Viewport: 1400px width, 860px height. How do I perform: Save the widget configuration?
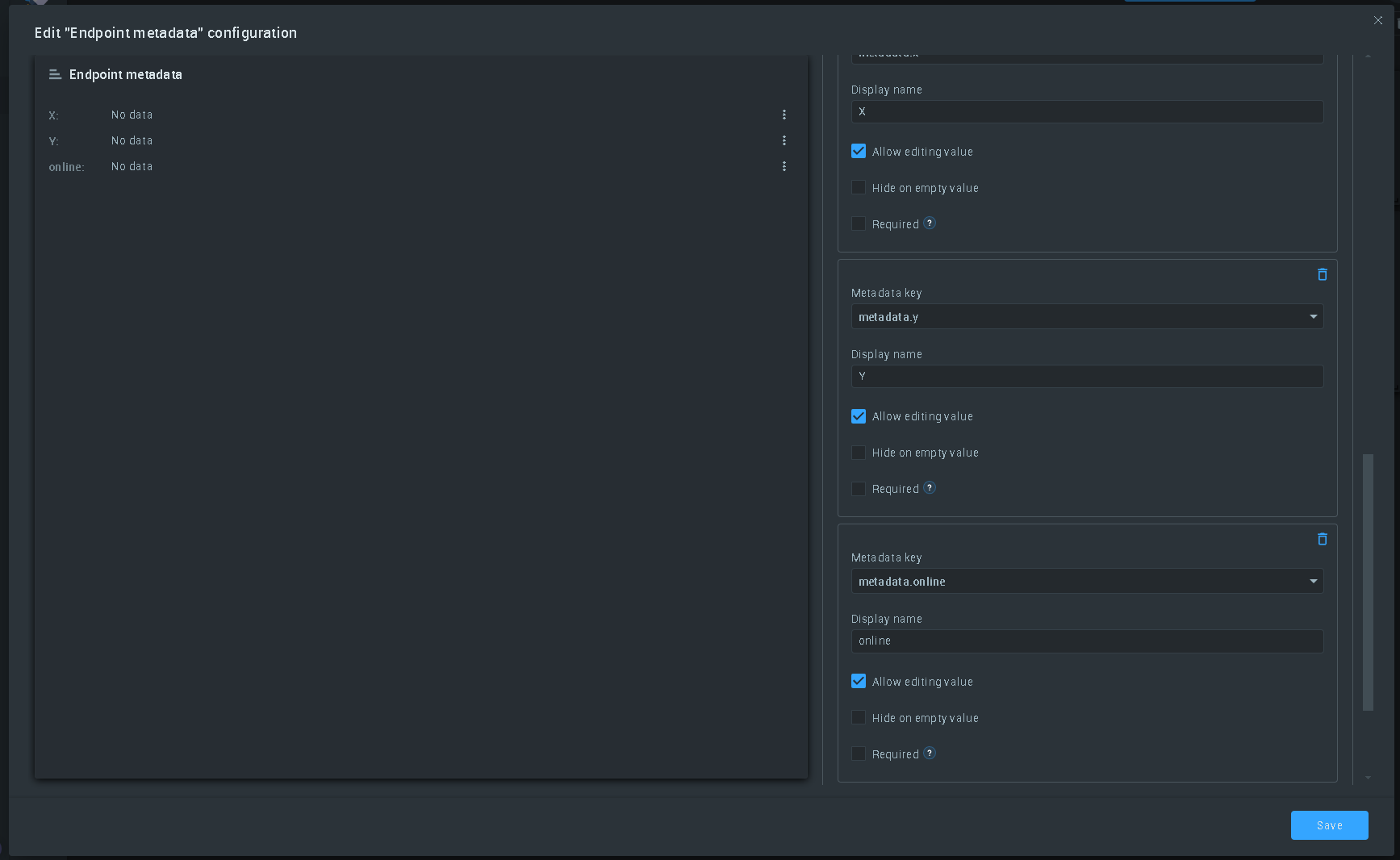click(x=1329, y=825)
